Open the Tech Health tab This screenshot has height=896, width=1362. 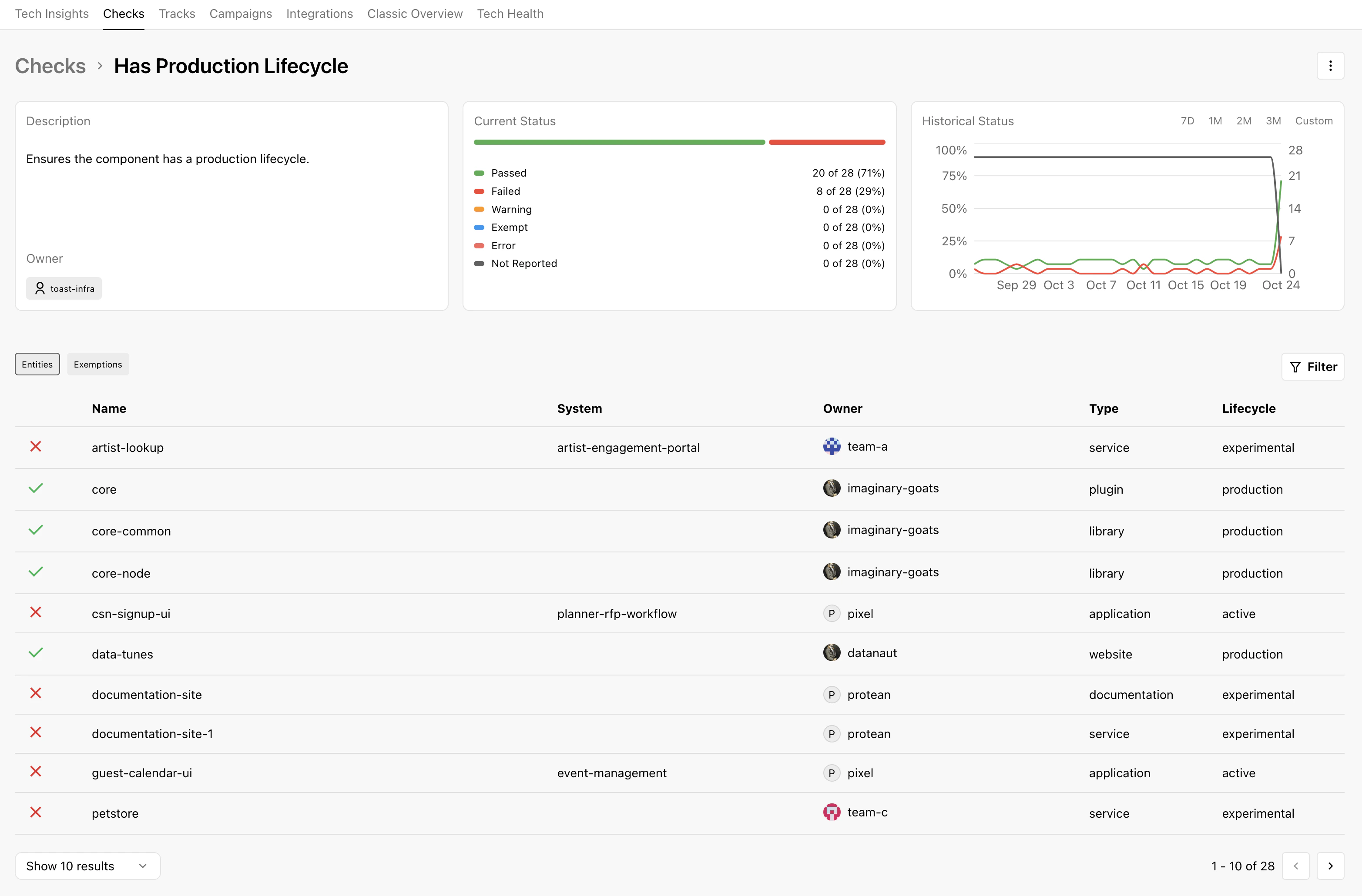tap(510, 14)
